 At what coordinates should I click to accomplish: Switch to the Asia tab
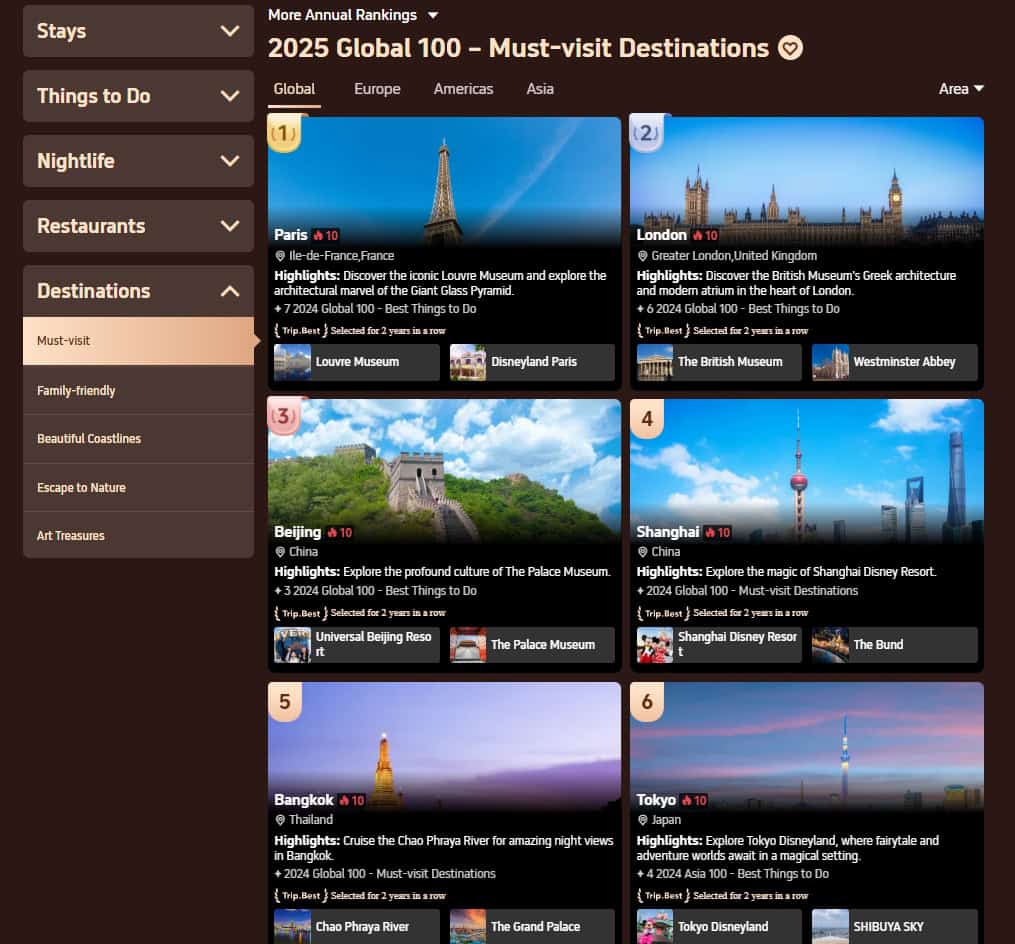coord(540,89)
